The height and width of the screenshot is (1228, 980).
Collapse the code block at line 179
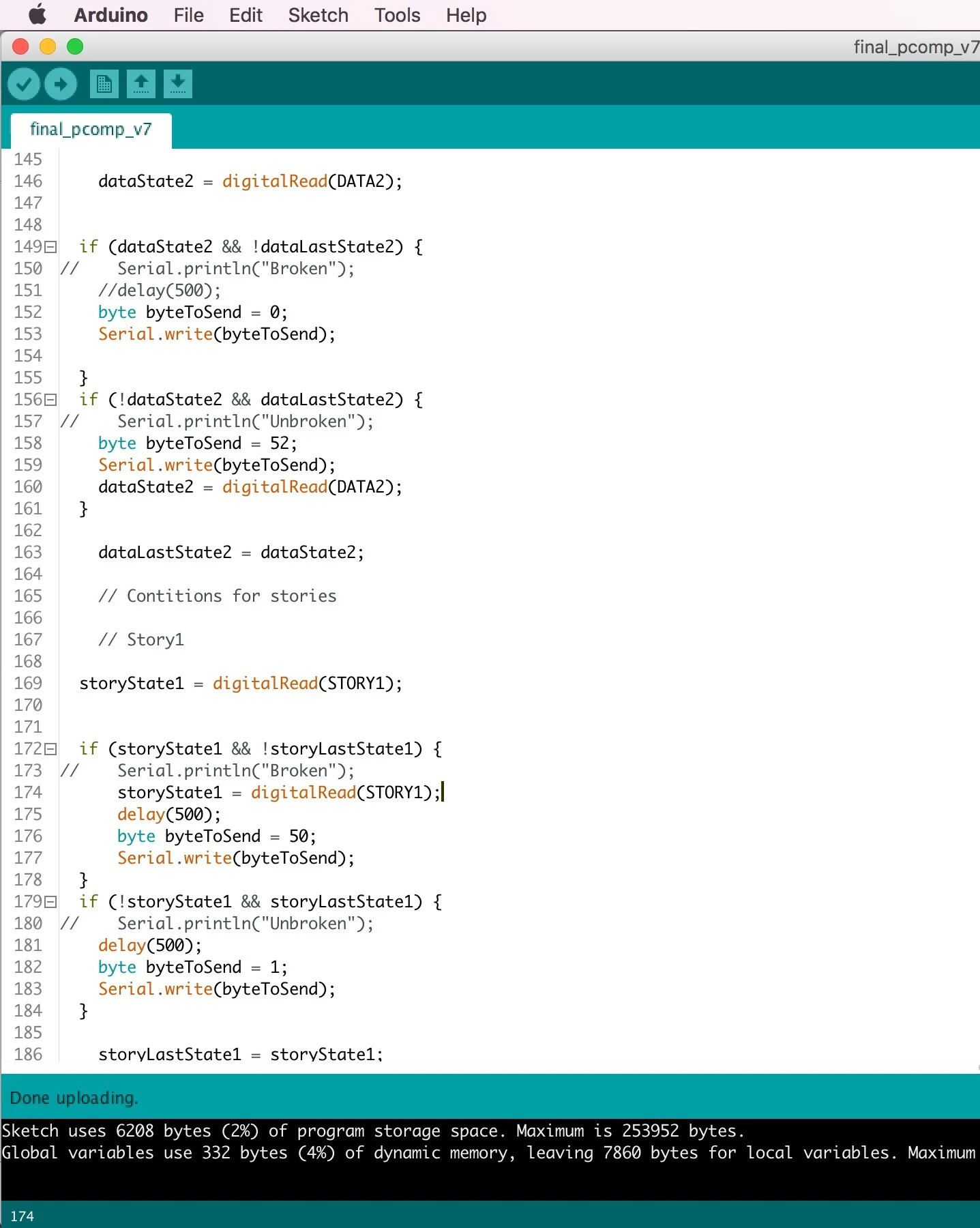(x=50, y=902)
